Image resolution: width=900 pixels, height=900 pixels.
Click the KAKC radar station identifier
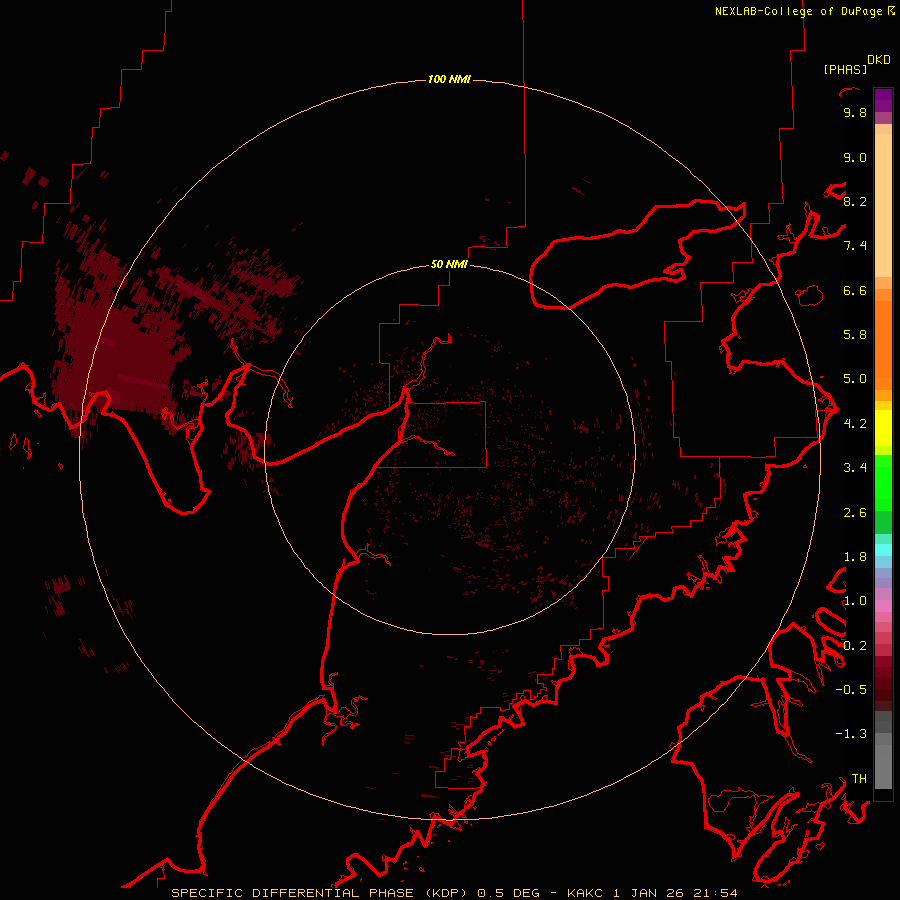(585, 893)
